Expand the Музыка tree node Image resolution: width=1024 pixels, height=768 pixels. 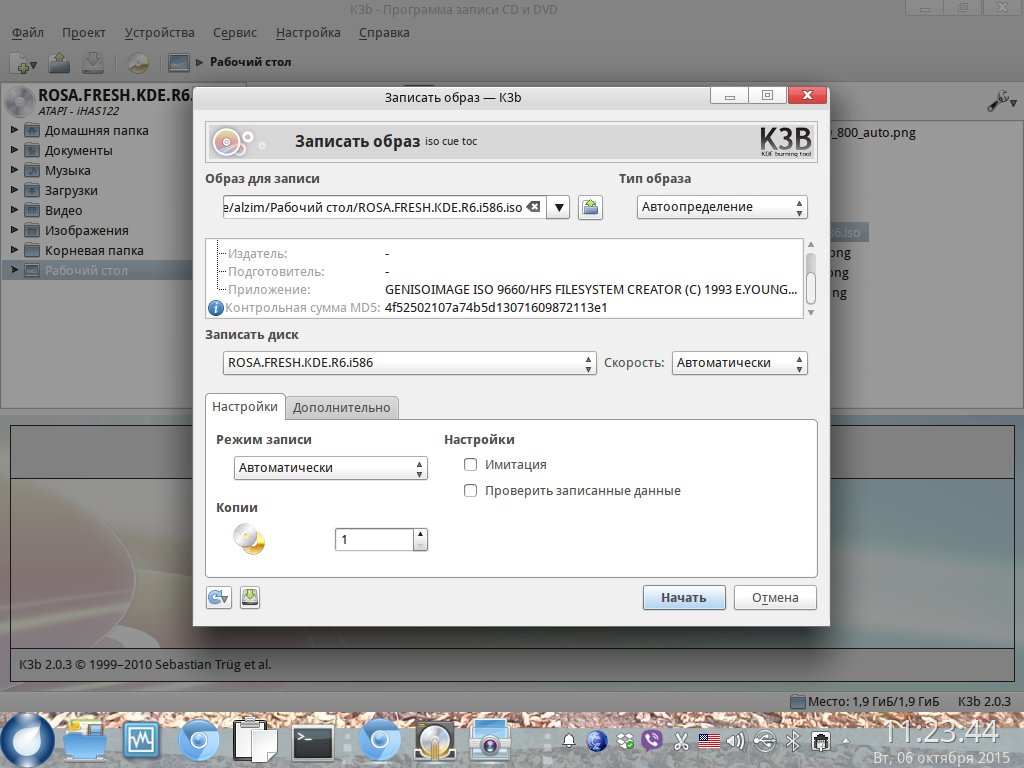14,170
